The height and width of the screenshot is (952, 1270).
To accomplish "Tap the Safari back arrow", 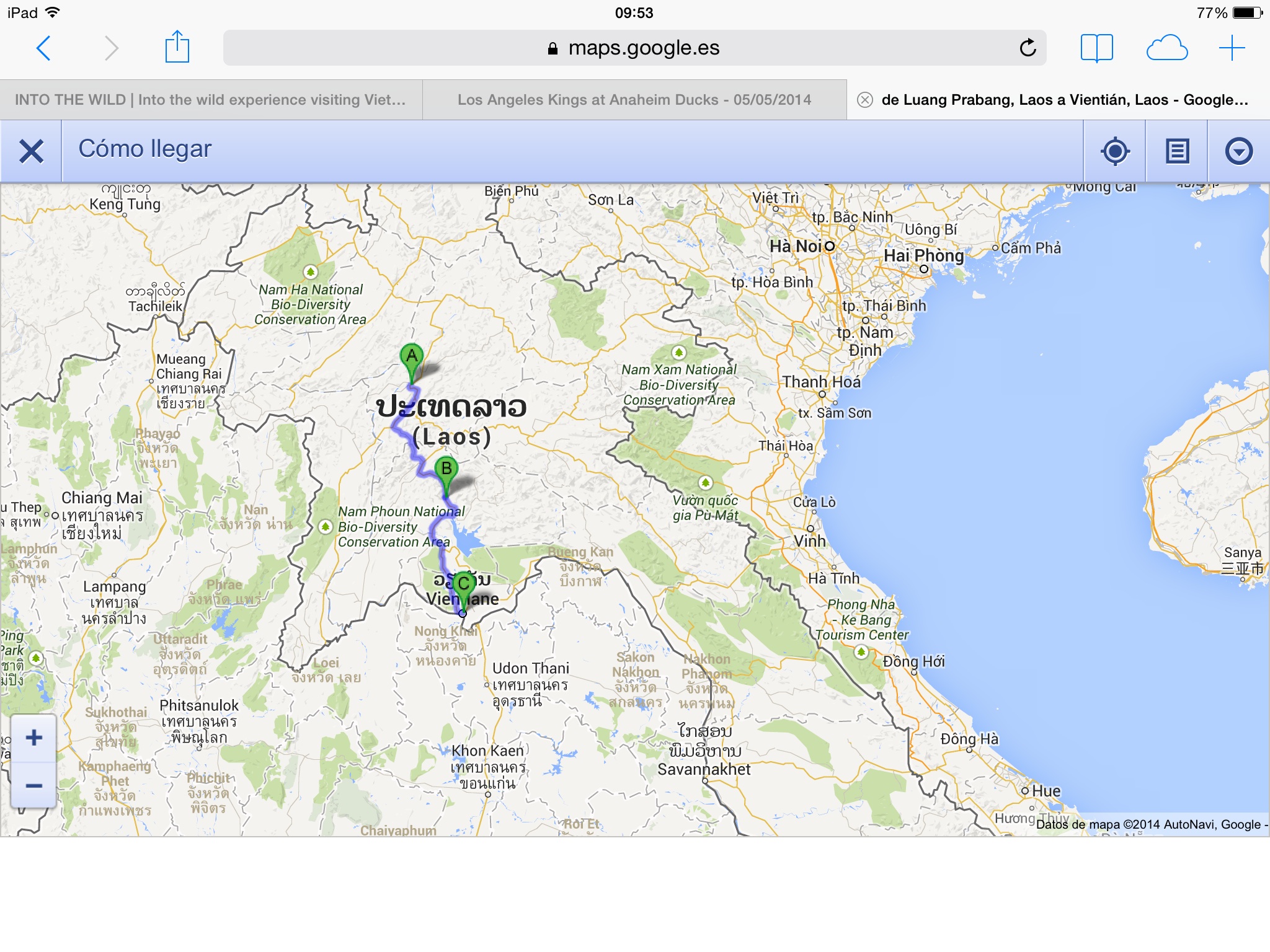I will (43, 48).
